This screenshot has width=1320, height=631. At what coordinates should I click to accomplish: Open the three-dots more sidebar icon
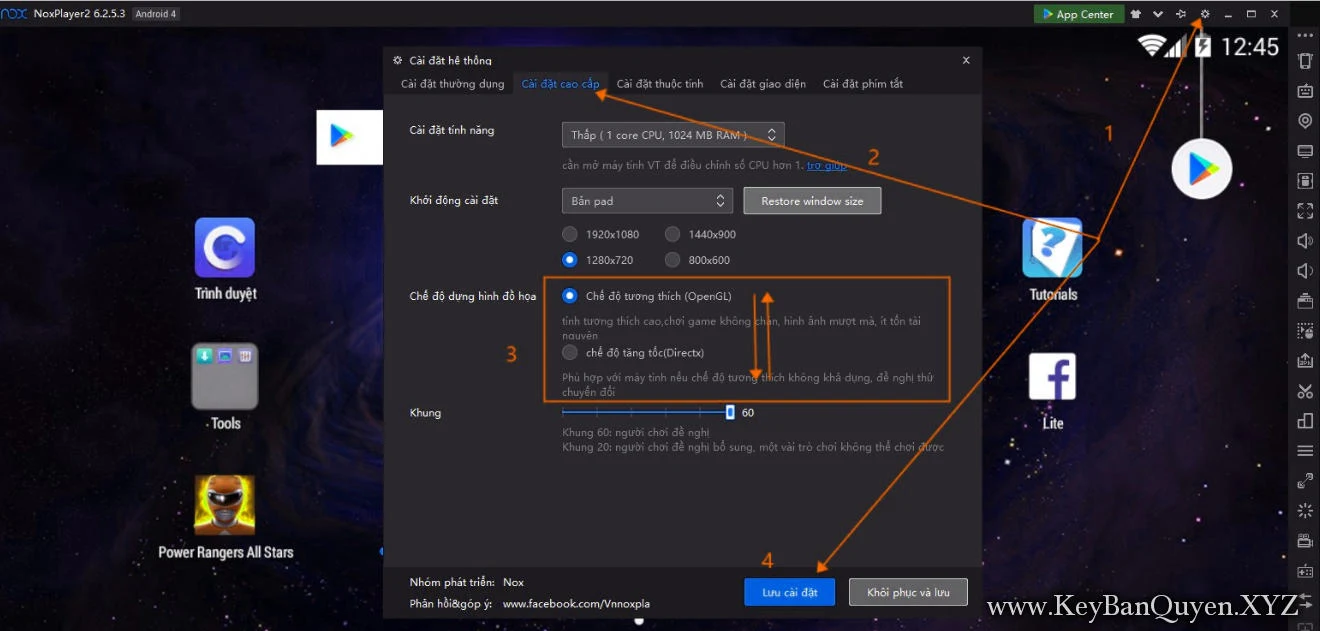(1305, 34)
